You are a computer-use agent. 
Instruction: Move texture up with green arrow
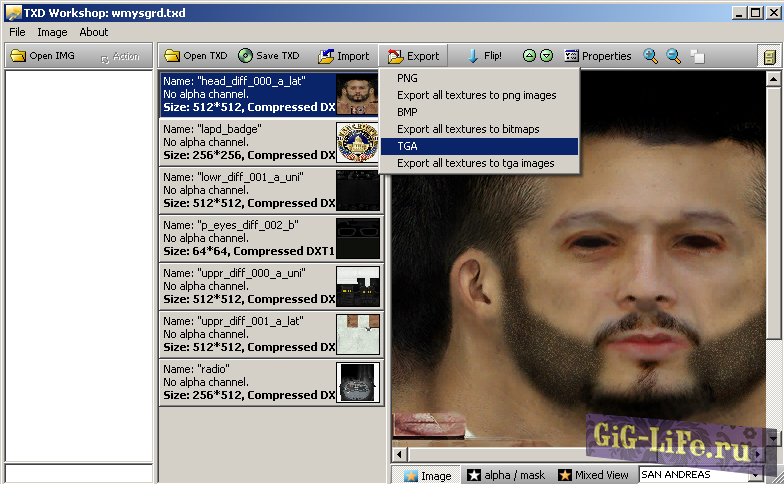(529, 56)
